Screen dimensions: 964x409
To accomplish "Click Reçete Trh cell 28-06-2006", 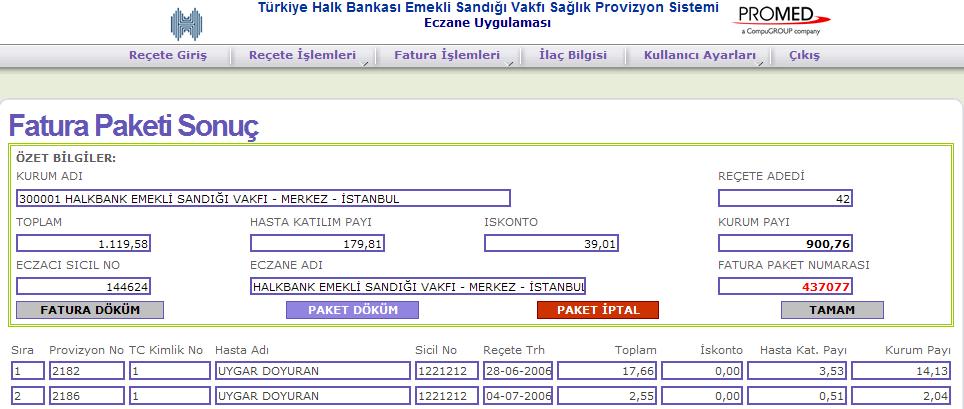I will tap(518, 371).
